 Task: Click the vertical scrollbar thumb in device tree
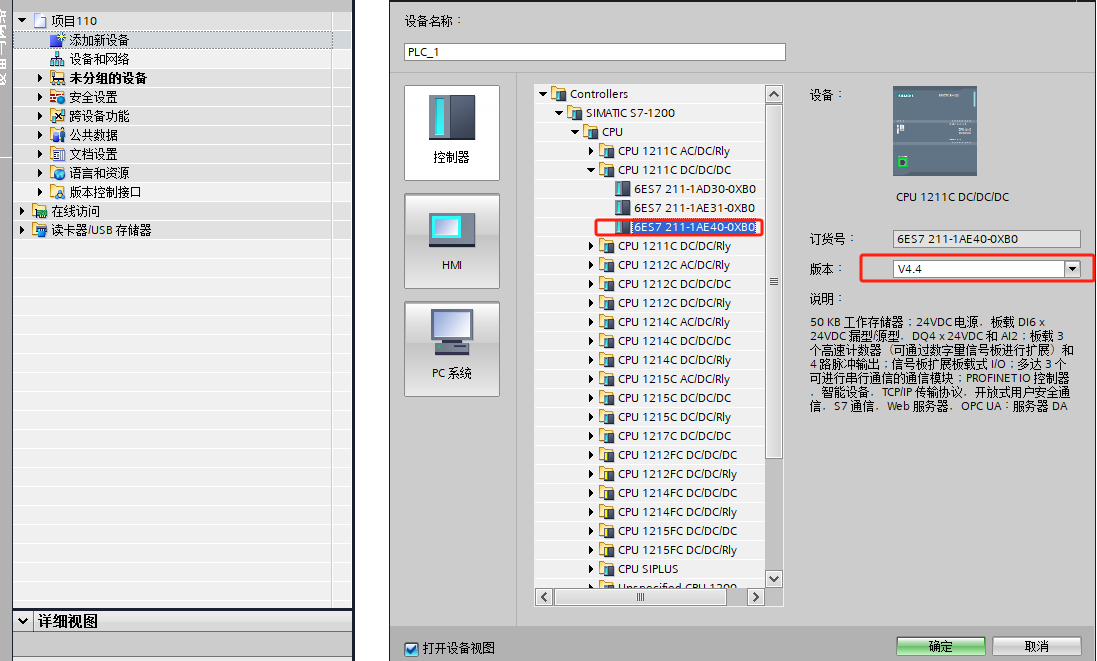[x=774, y=281]
